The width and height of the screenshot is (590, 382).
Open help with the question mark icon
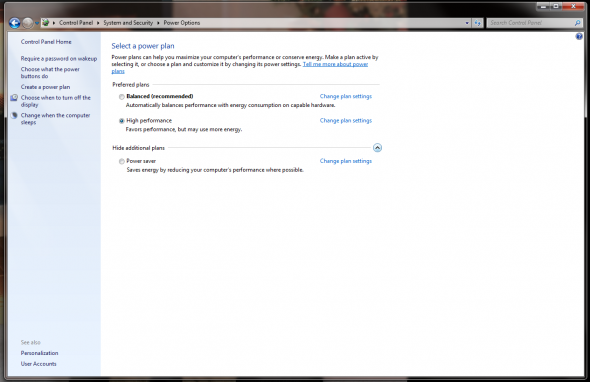[579, 36]
